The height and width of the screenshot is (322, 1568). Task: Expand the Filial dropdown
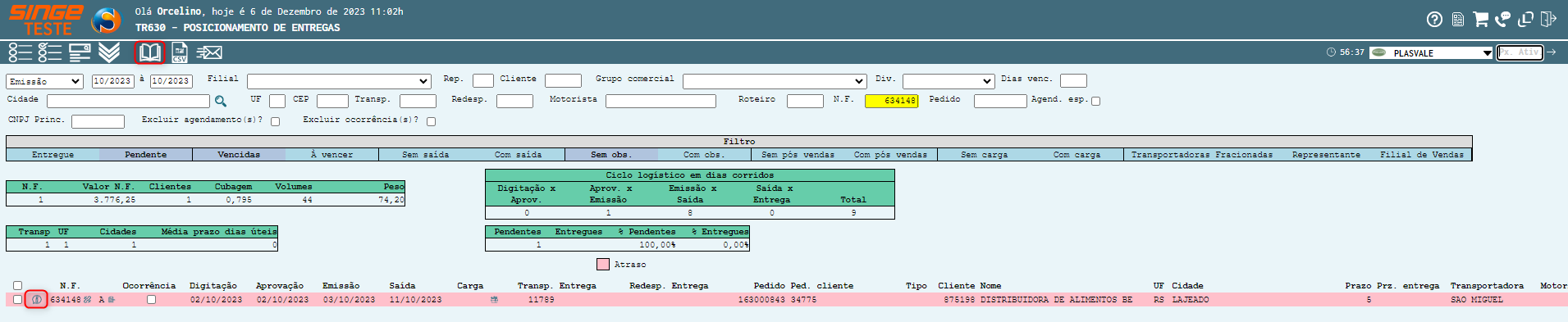pos(339,81)
